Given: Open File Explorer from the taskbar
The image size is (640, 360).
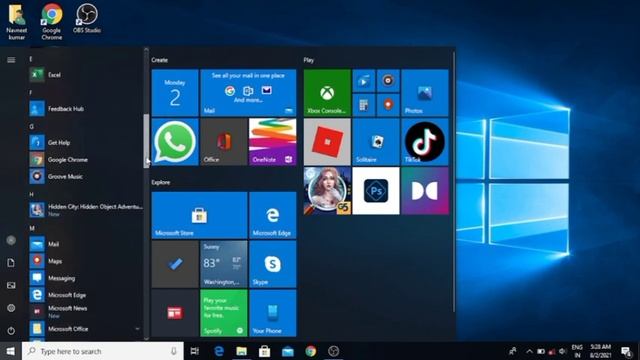Looking at the screenshot, I should pyautogui.click(x=242, y=351).
